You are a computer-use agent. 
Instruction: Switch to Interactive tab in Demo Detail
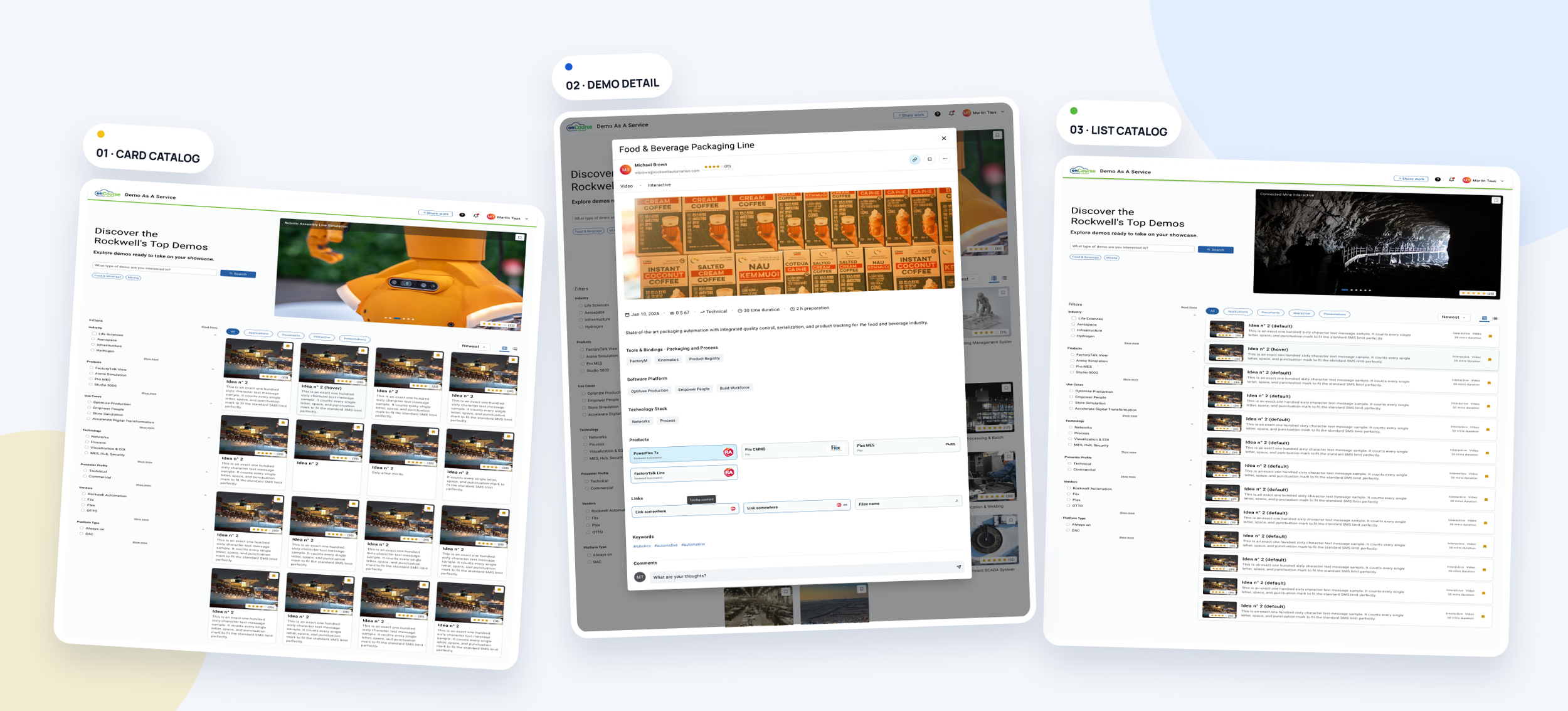click(659, 185)
